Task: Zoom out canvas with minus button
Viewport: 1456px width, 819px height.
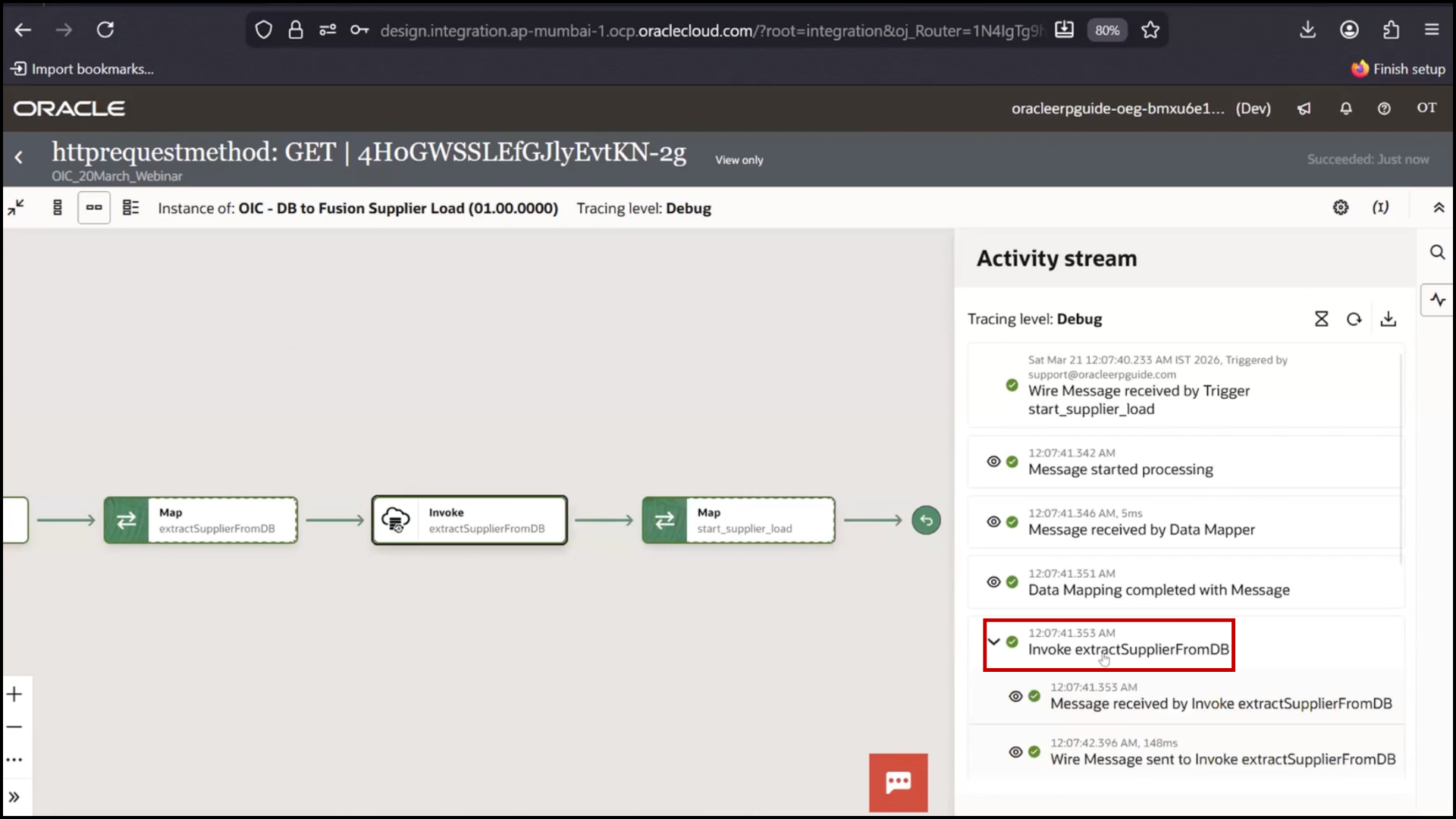Action: click(14, 726)
